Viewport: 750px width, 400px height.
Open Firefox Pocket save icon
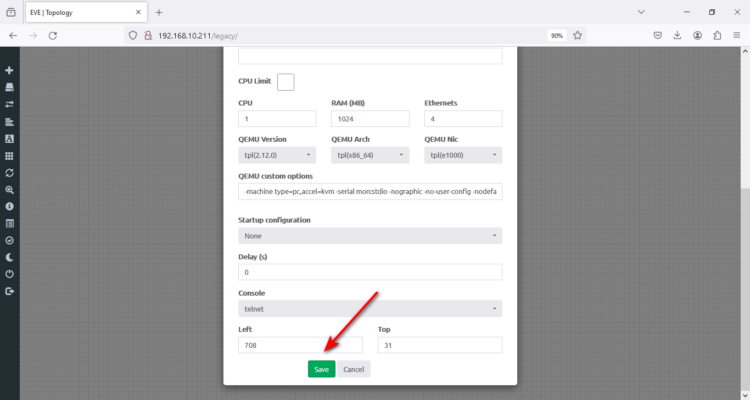[658, 35]
